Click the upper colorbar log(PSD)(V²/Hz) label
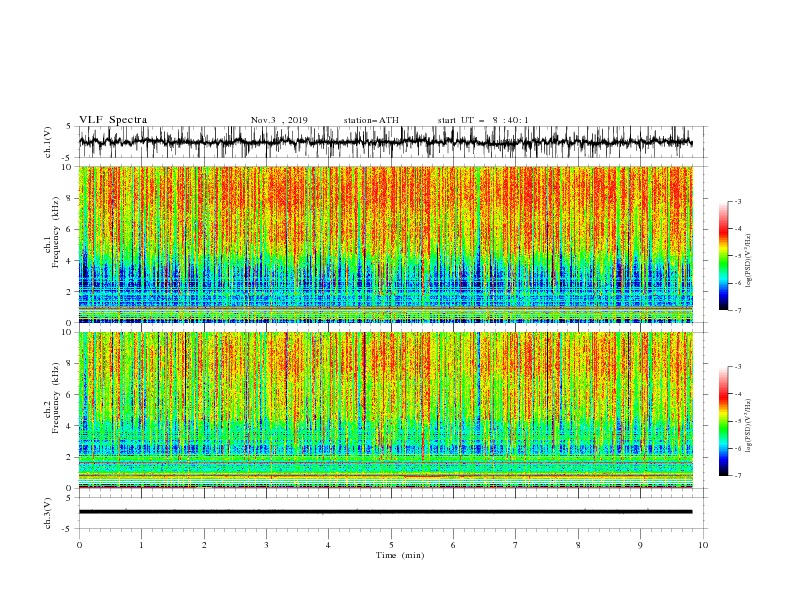 748,261
